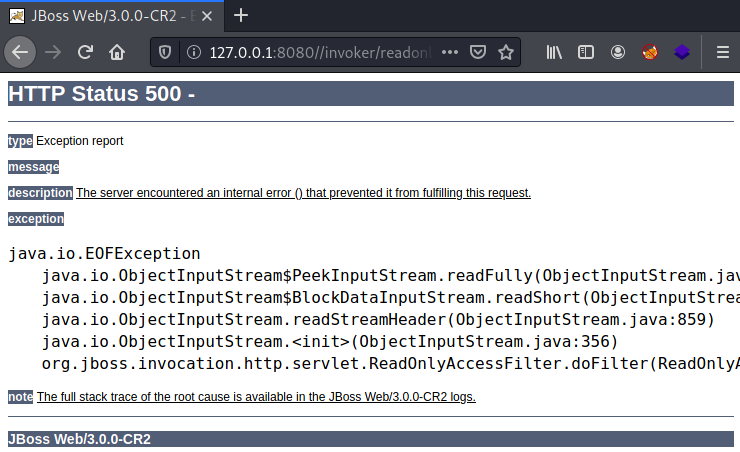Viewport: 740px width, 452px height.
Task: Click the JBoss Web/3.0.0-CR2 footer heading
Action: (x=370, y=439)
